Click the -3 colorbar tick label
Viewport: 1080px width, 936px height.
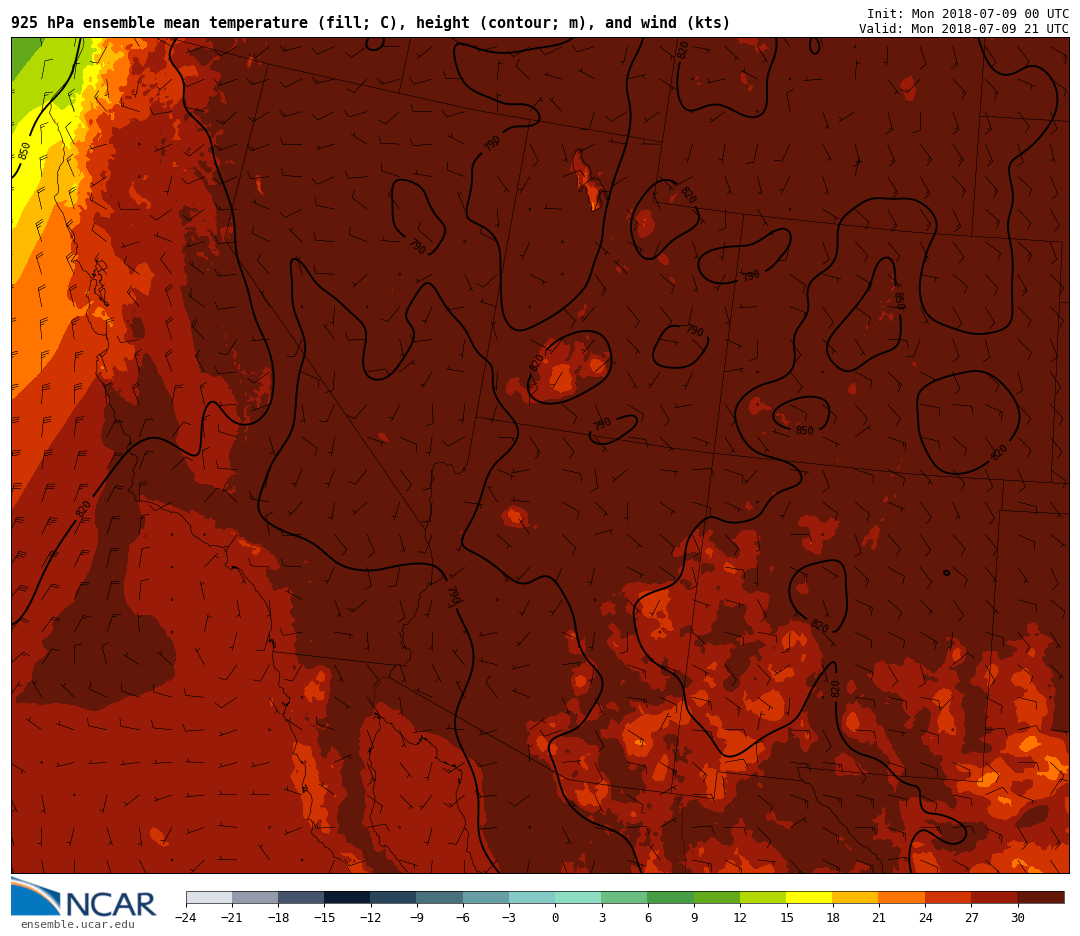click(x=509, y=917)
